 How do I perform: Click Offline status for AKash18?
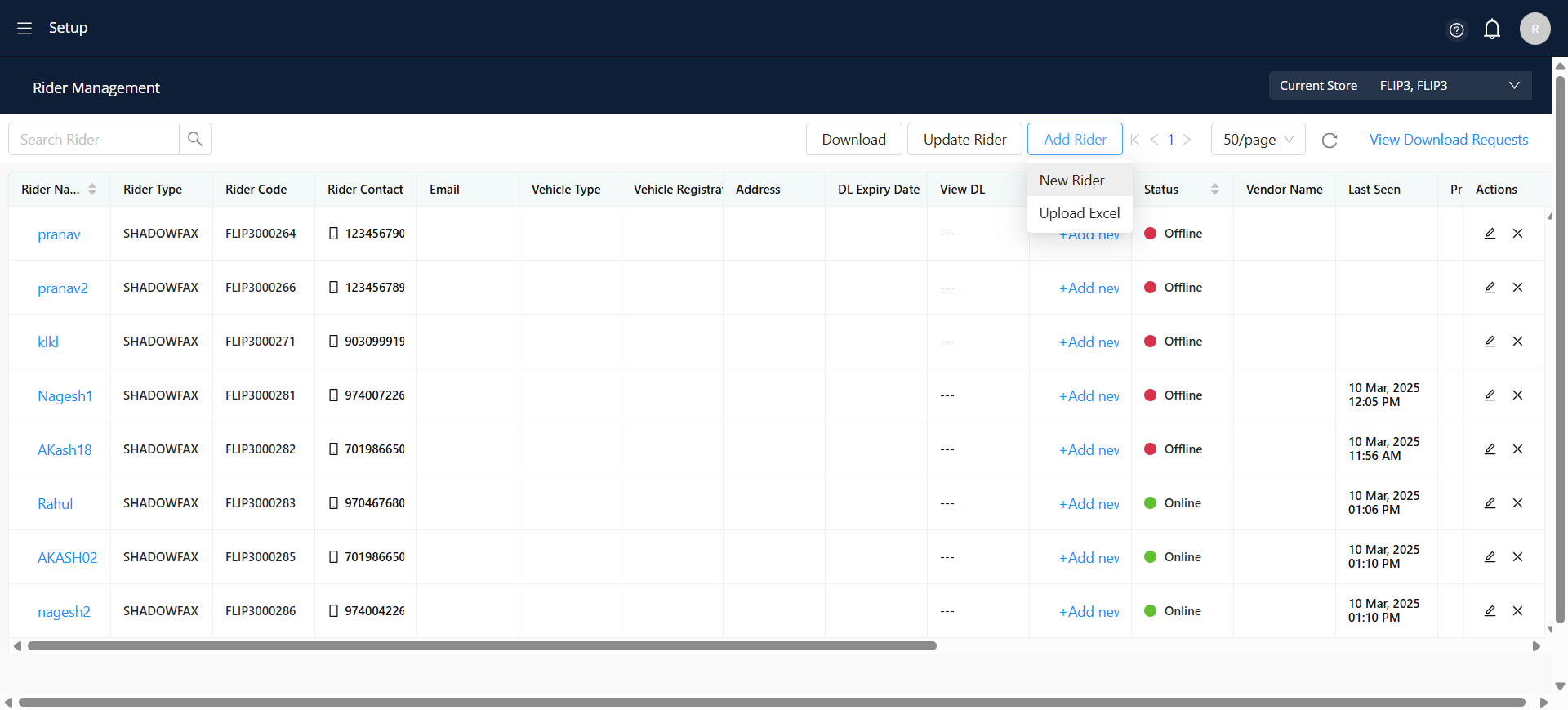(1174, 449)
